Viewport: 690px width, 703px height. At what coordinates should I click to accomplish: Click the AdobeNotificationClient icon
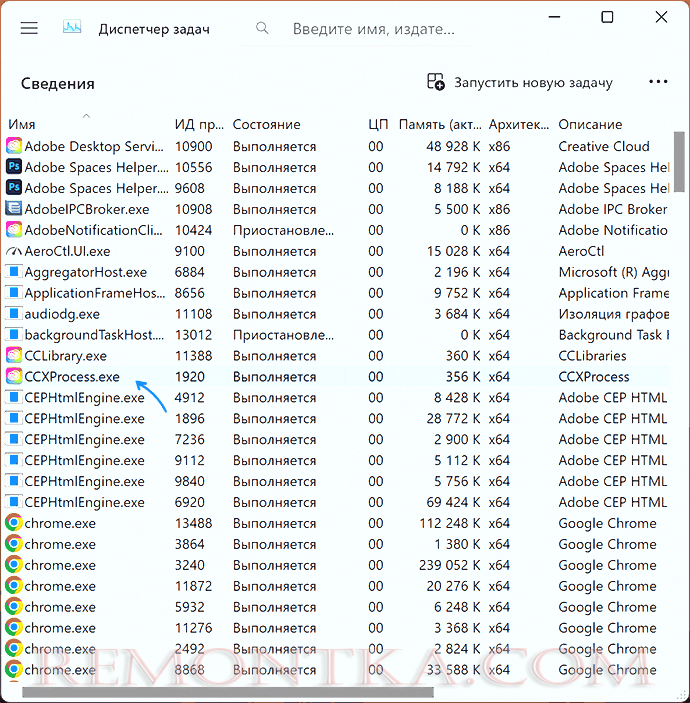click(14, 230)
